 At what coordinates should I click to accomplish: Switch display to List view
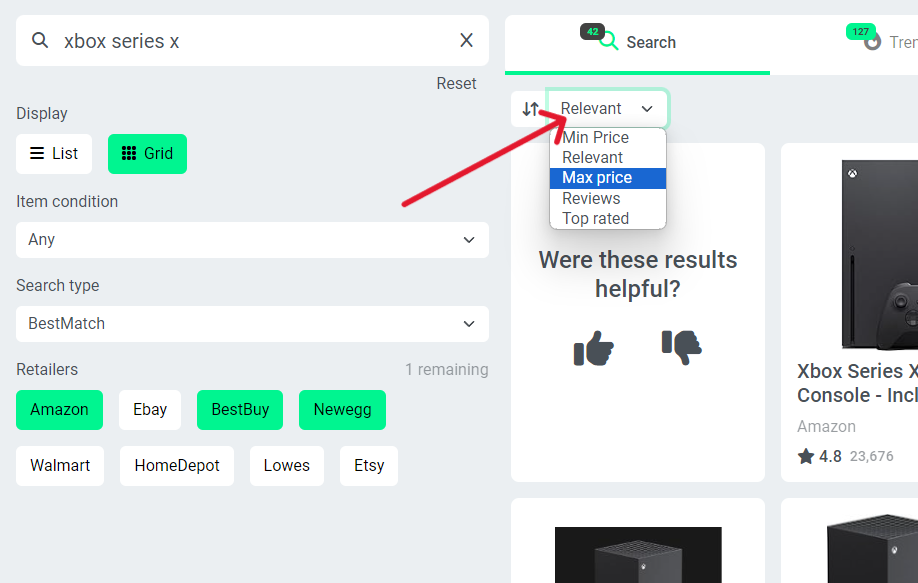(54, 154)
